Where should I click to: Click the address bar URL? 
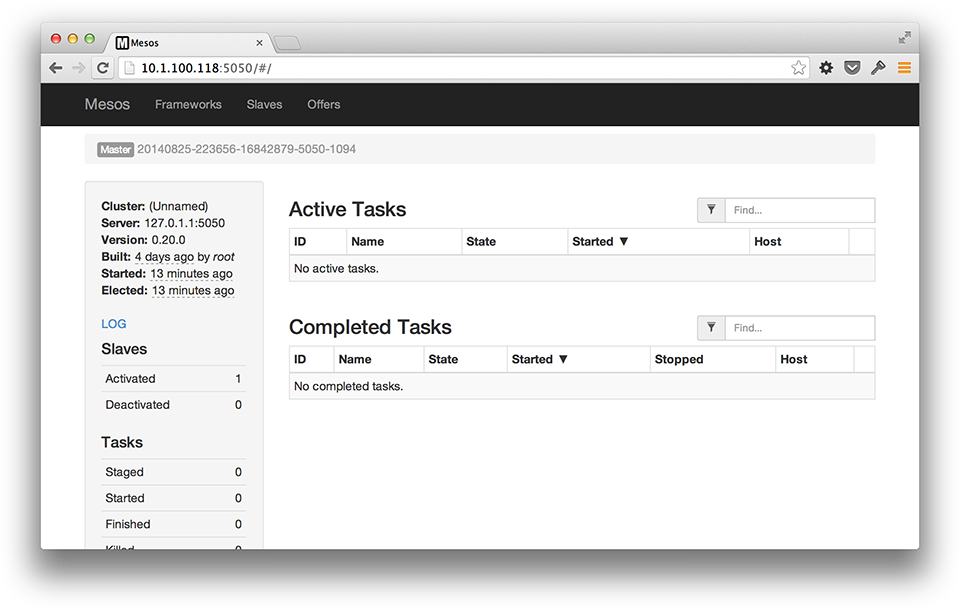coord(206,68)
